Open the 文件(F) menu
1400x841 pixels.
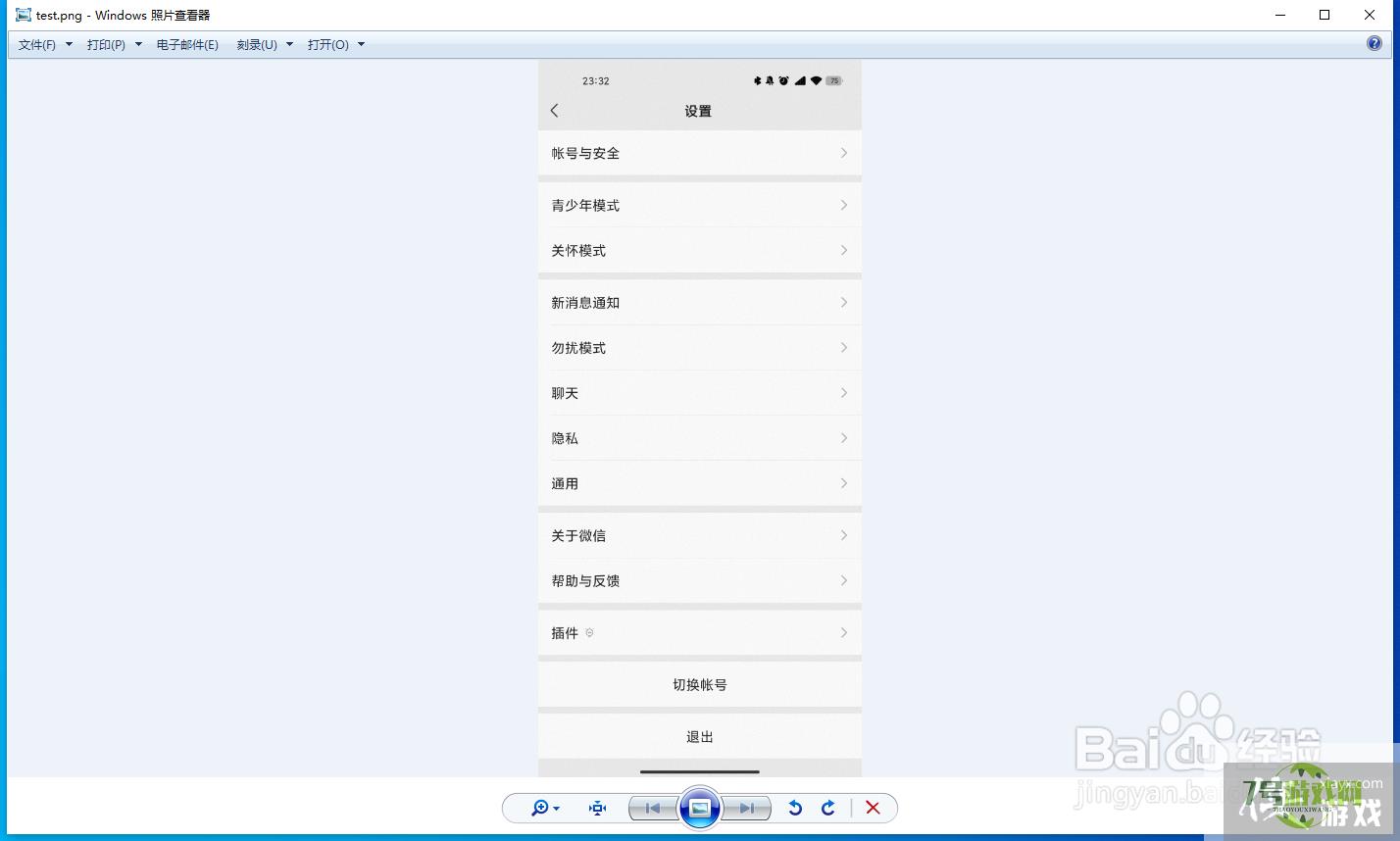point(37,44)
